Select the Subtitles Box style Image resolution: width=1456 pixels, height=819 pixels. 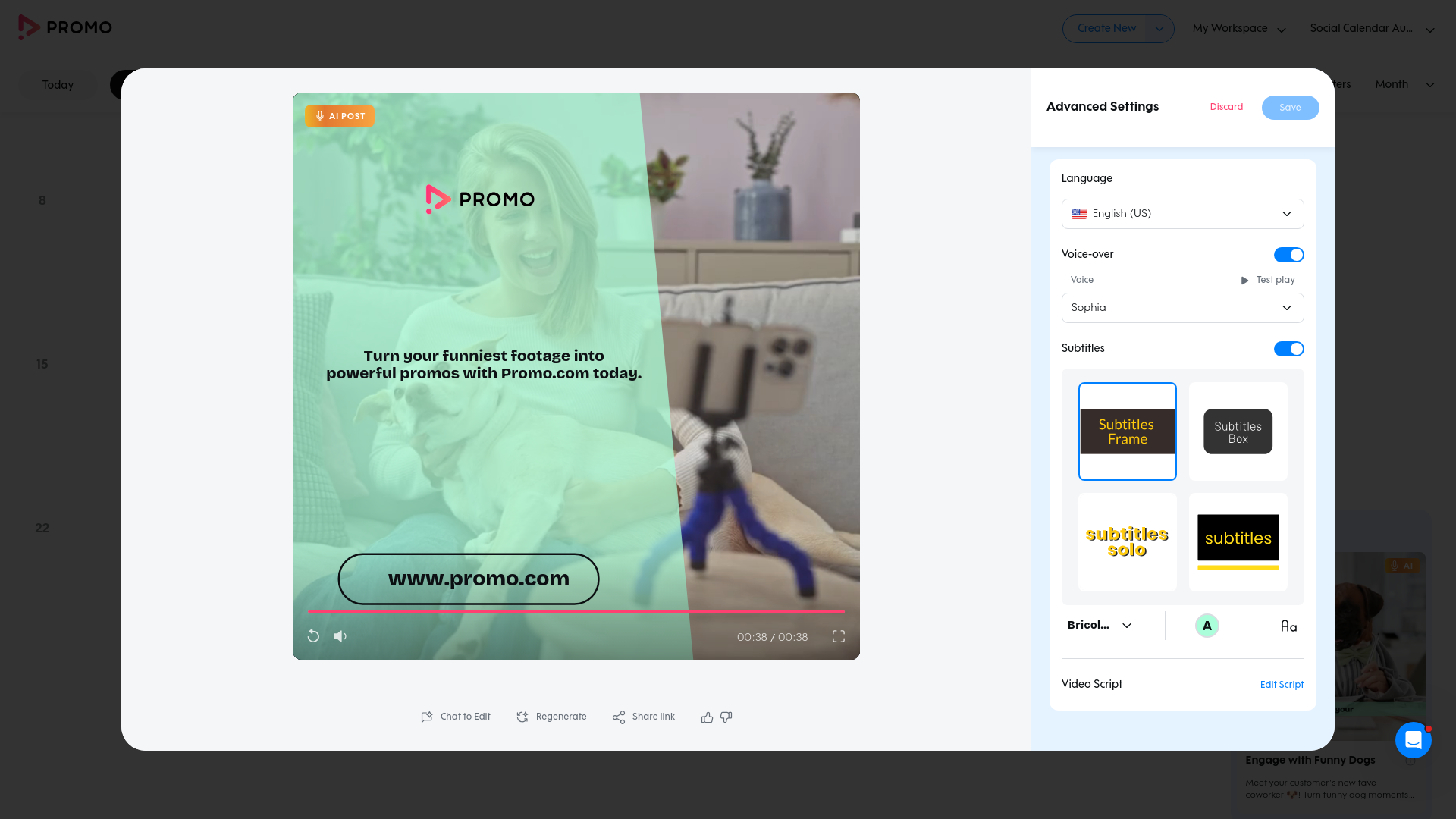click(1238, 431)
